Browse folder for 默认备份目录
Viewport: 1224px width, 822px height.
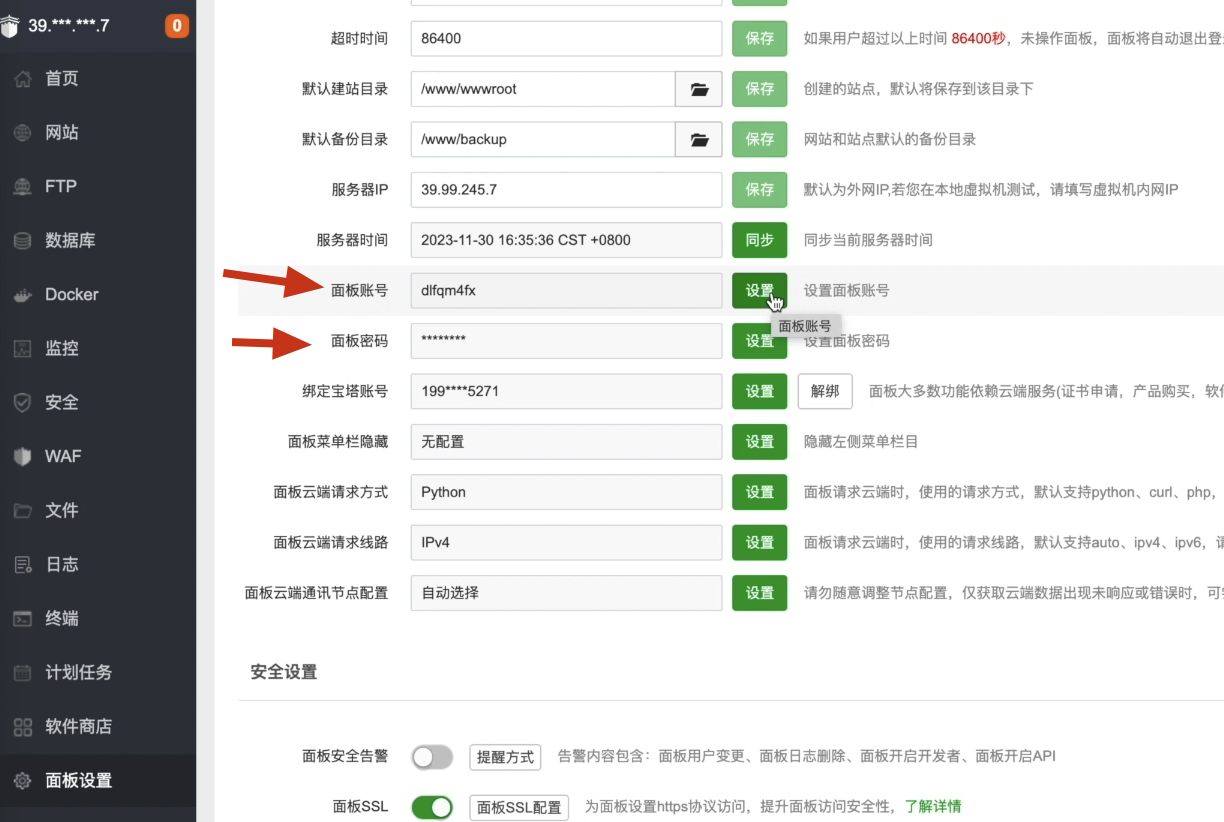coord(699,140)
